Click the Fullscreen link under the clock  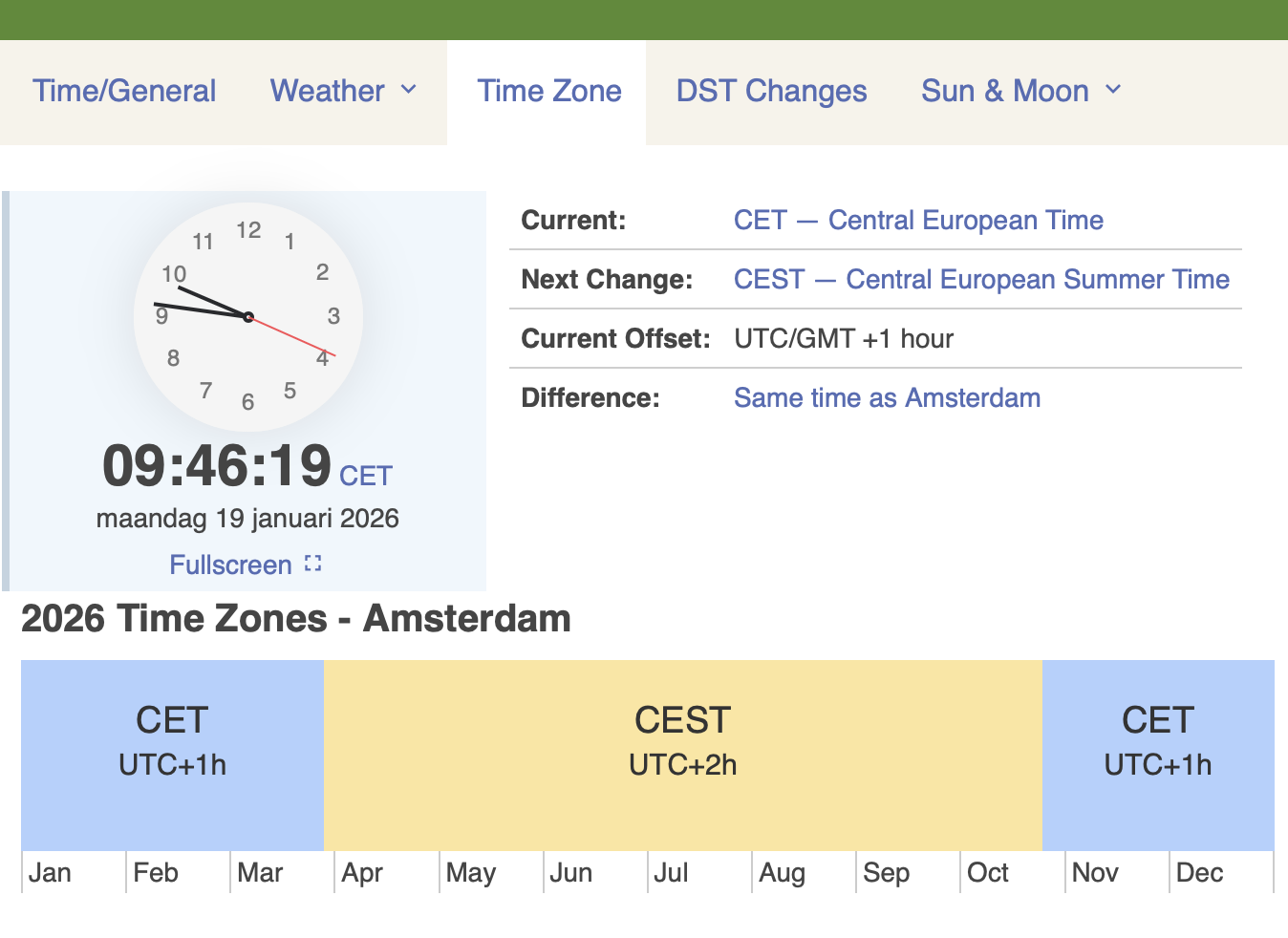pos(231,565)
